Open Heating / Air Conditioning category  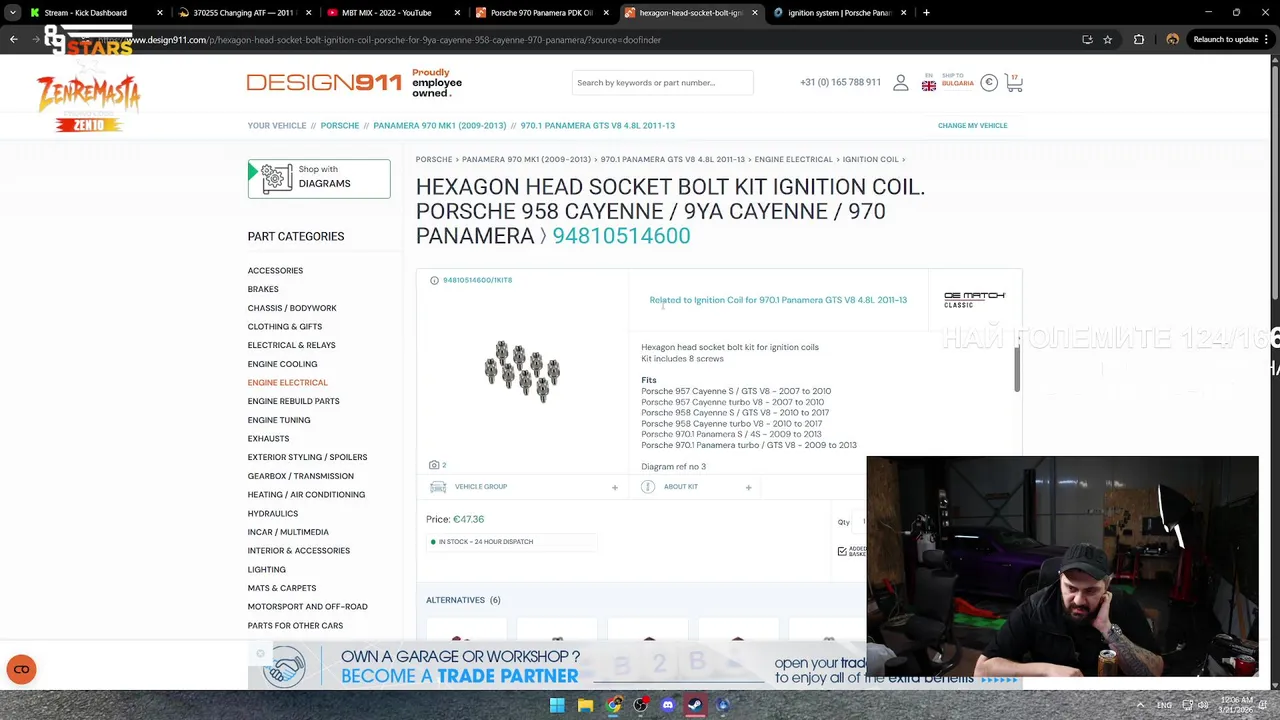[x=306, y=495]
